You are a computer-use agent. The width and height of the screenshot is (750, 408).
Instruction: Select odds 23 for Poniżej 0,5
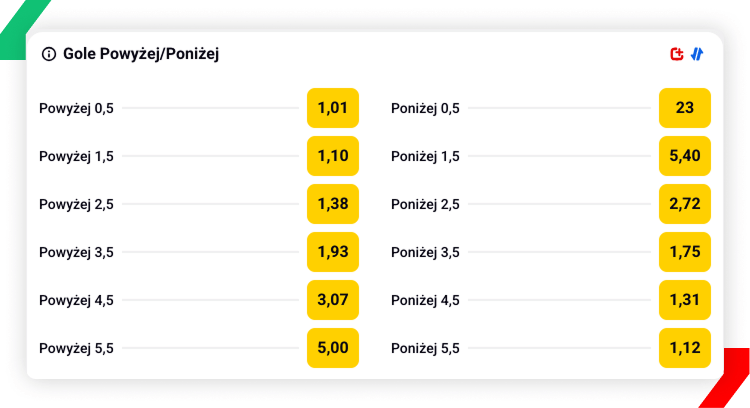[x=685, y=108]
